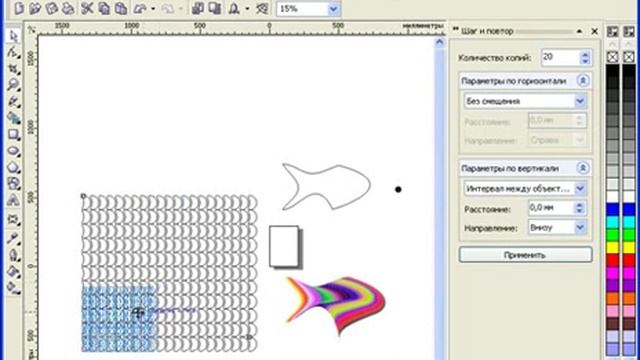The height and width of the screenshot is (360, 640).
Task: Click the Export icon in the toolbar
Action: tap(215, 8)
